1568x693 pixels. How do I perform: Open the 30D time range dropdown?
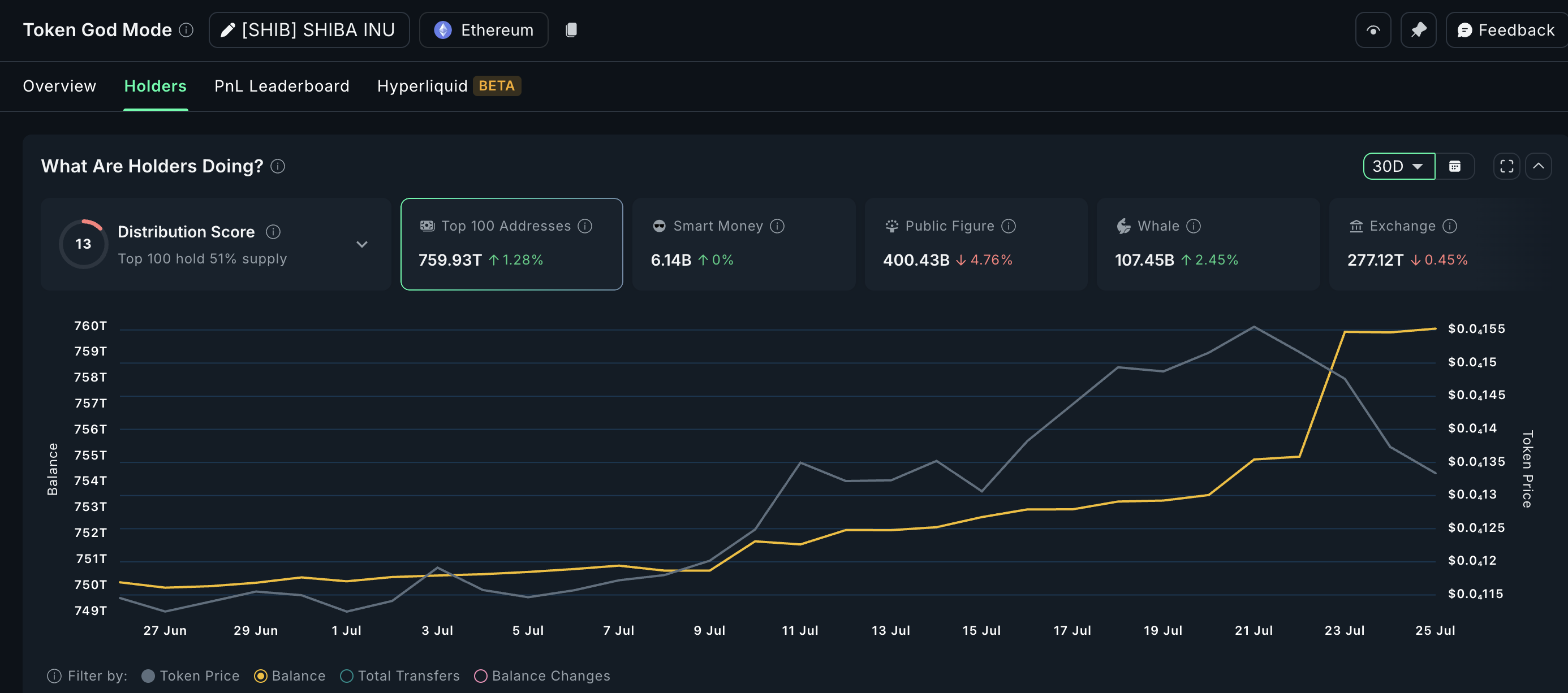(x=1398, y=166)
